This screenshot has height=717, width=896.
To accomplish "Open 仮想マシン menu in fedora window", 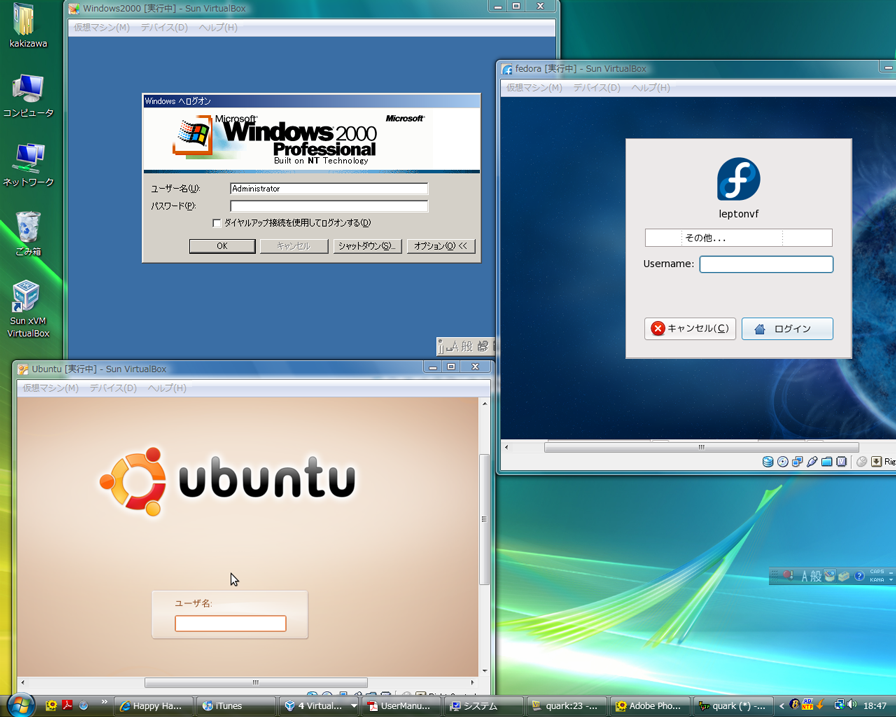I will point(534,87).
